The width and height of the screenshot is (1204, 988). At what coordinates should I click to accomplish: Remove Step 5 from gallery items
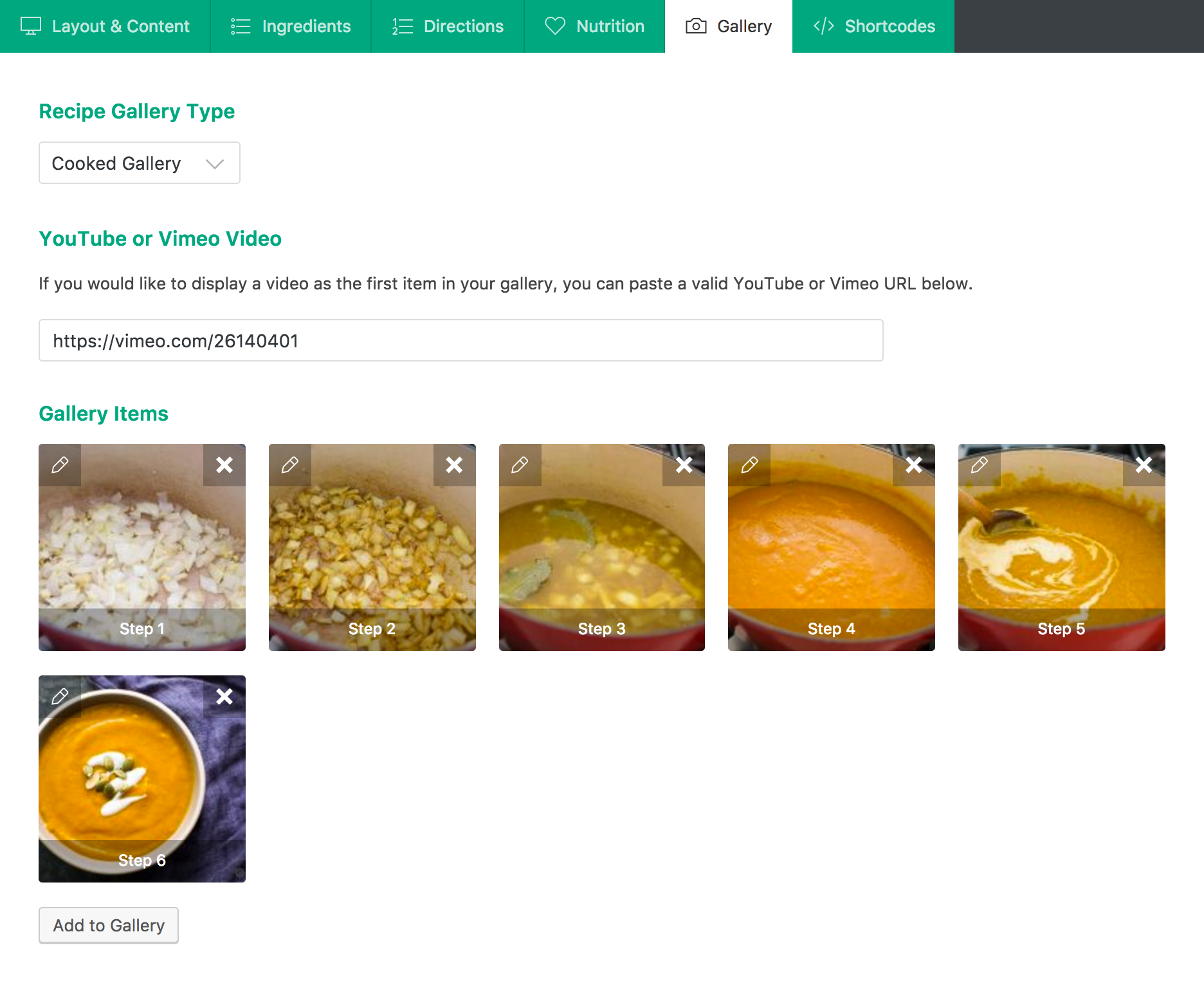[1144, 465]
